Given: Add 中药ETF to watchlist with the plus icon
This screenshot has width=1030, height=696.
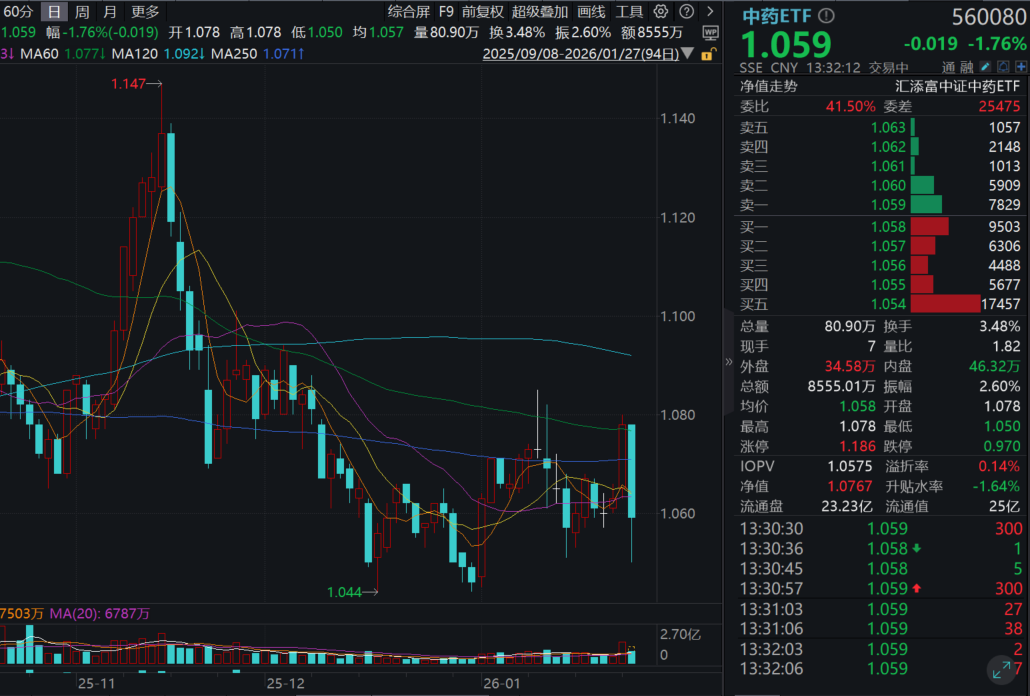Looking at the screenshot, I should (1021, 67).
